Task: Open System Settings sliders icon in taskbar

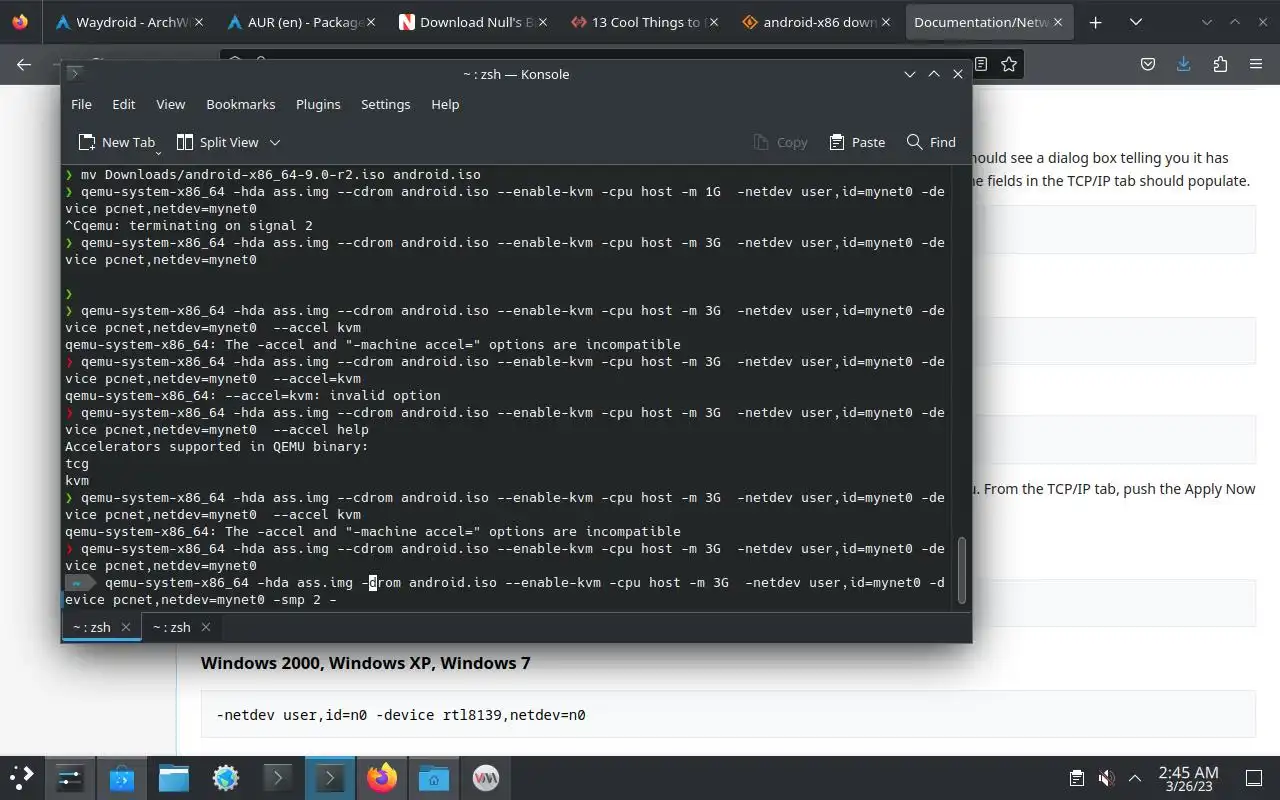Action: (70, 778)
